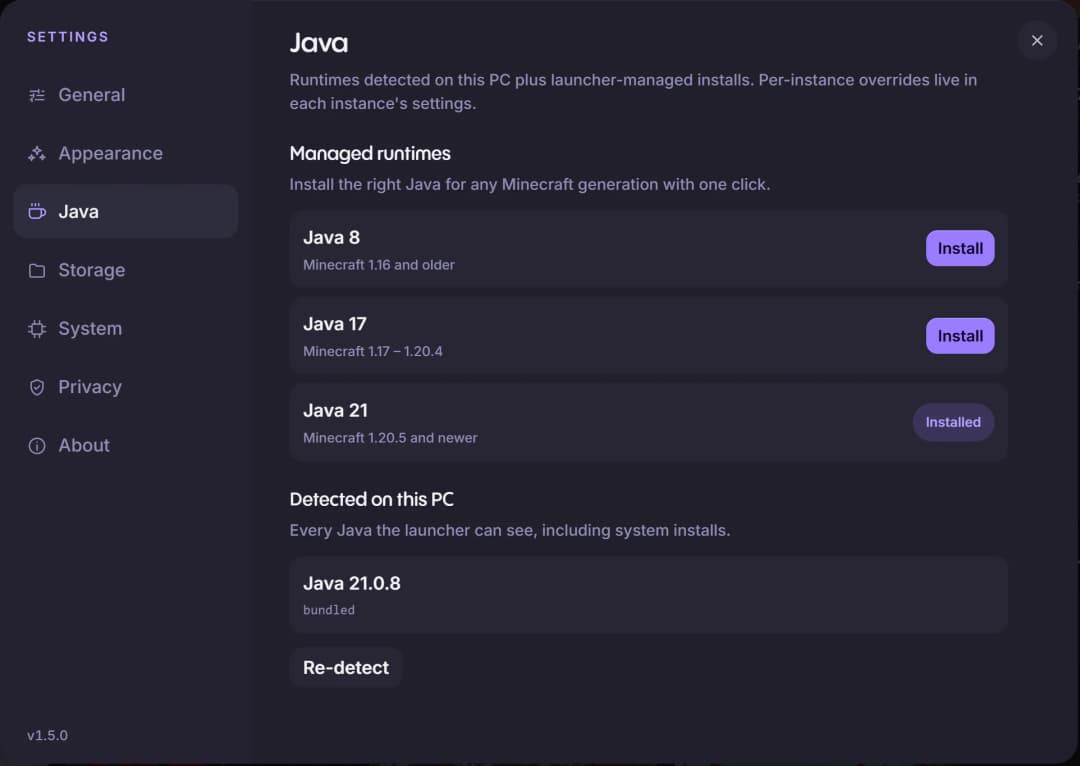Click the 'Detected on this PC' heading
This screenshot has width=1080, height=766.
371,499
